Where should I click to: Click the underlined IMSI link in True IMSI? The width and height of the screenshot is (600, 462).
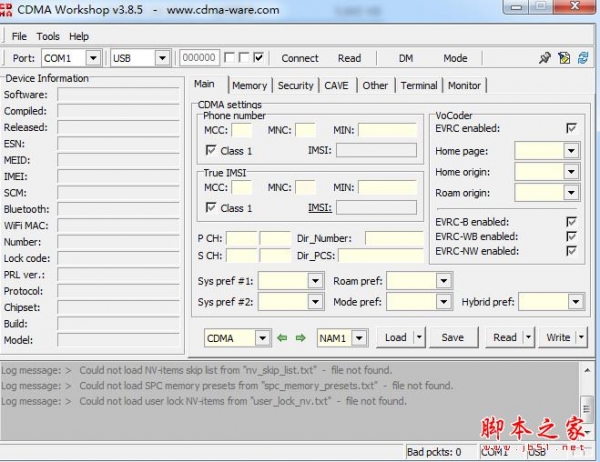click(320, 208)
